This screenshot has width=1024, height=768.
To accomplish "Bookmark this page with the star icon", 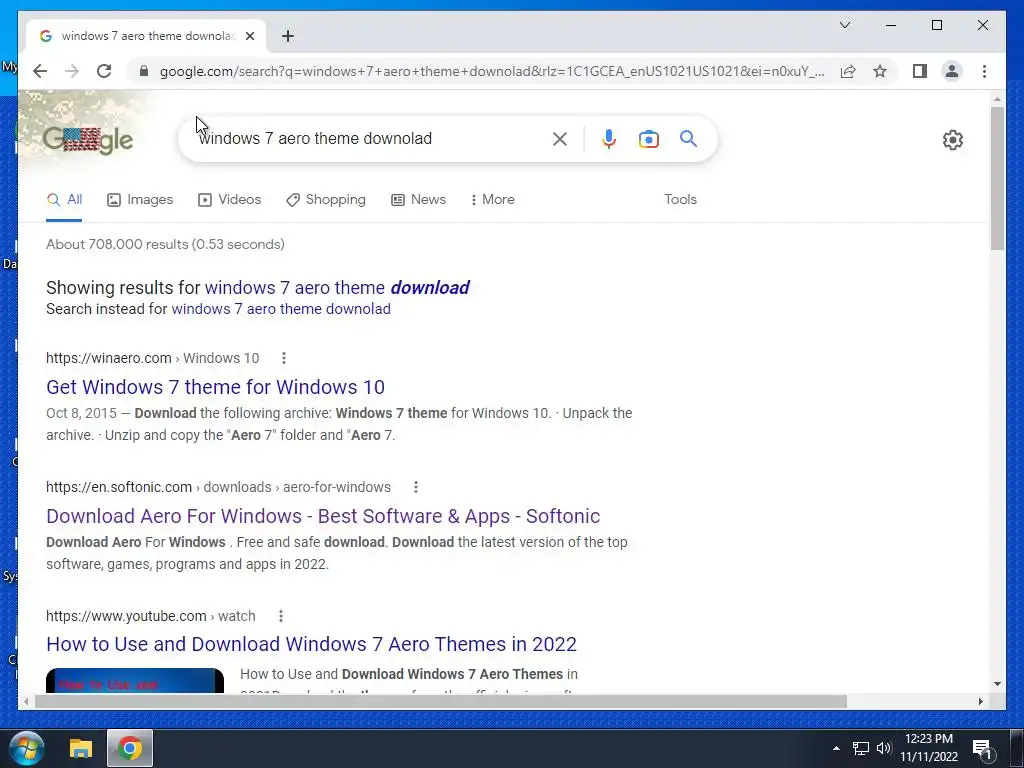I will [x=880, y=71].
